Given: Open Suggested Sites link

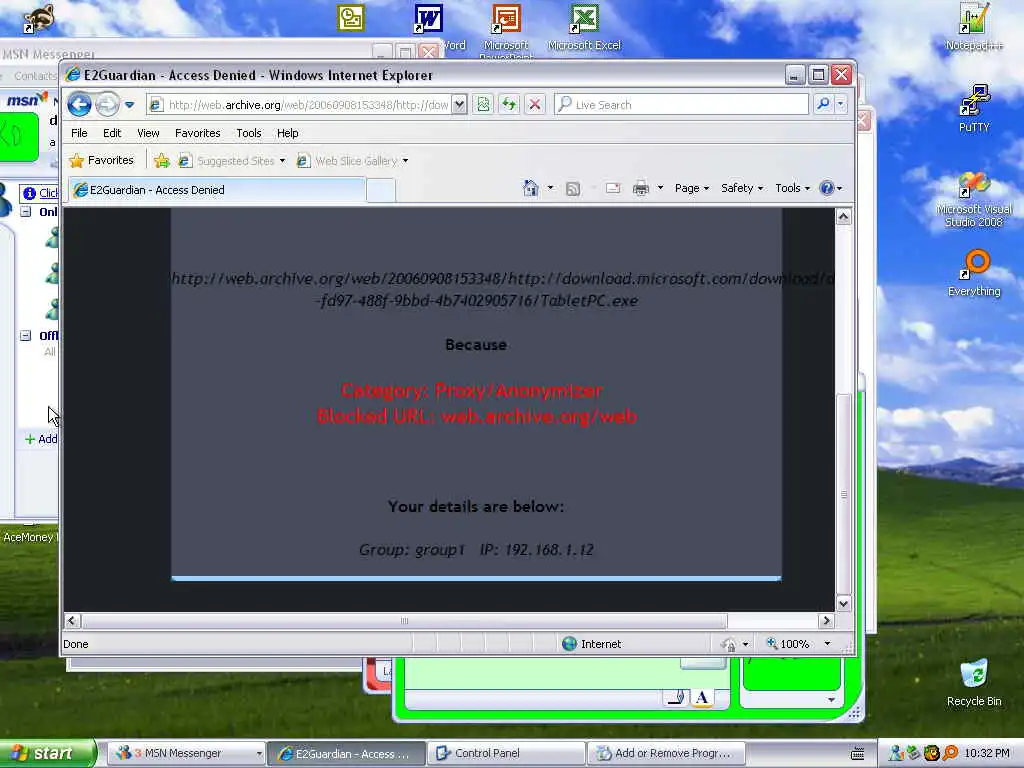Looking at the screenshot, I should pyautogui.click(x=232, y=161).
